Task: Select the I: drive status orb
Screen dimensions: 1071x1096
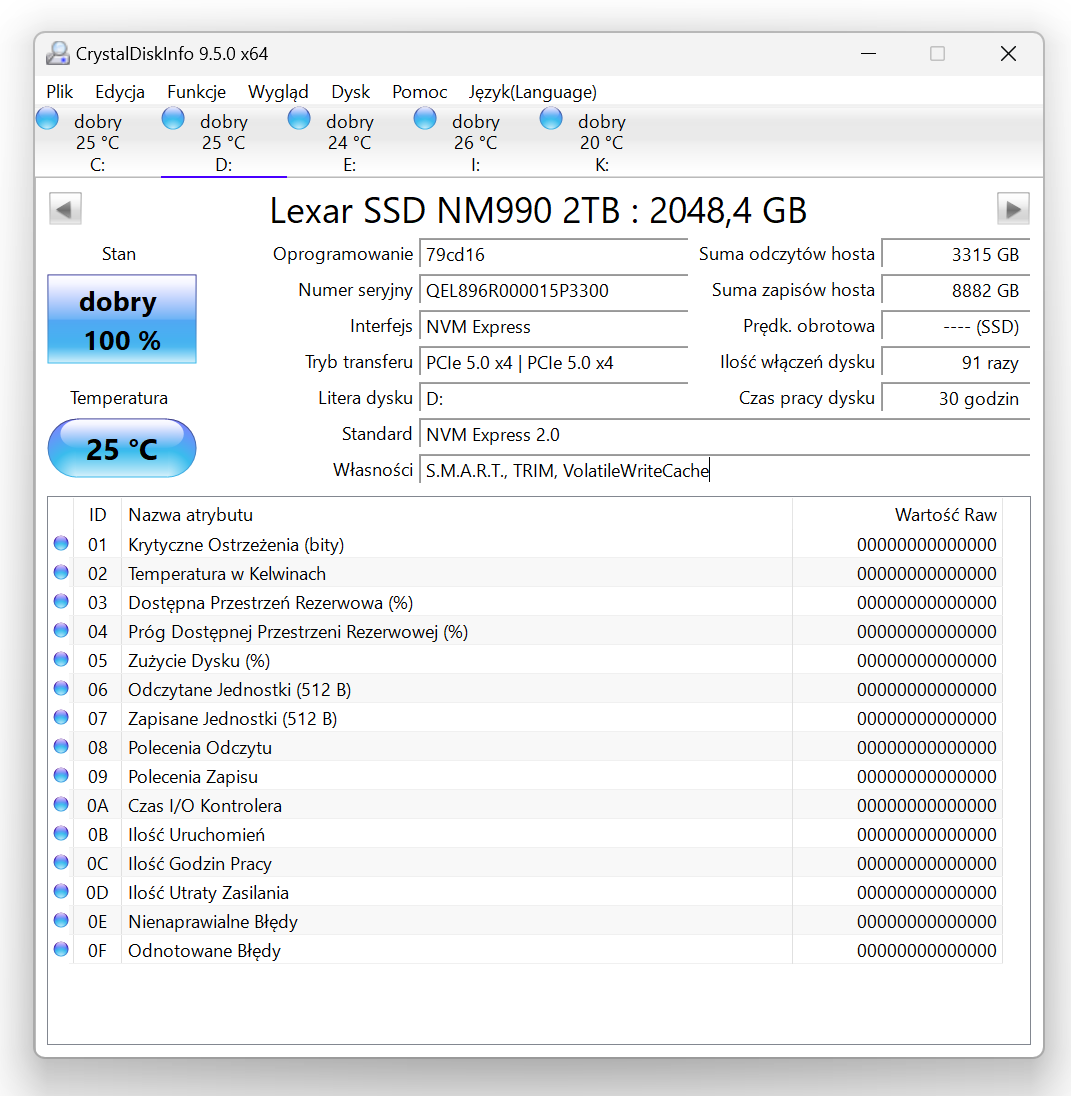Action: click(425, 119)
